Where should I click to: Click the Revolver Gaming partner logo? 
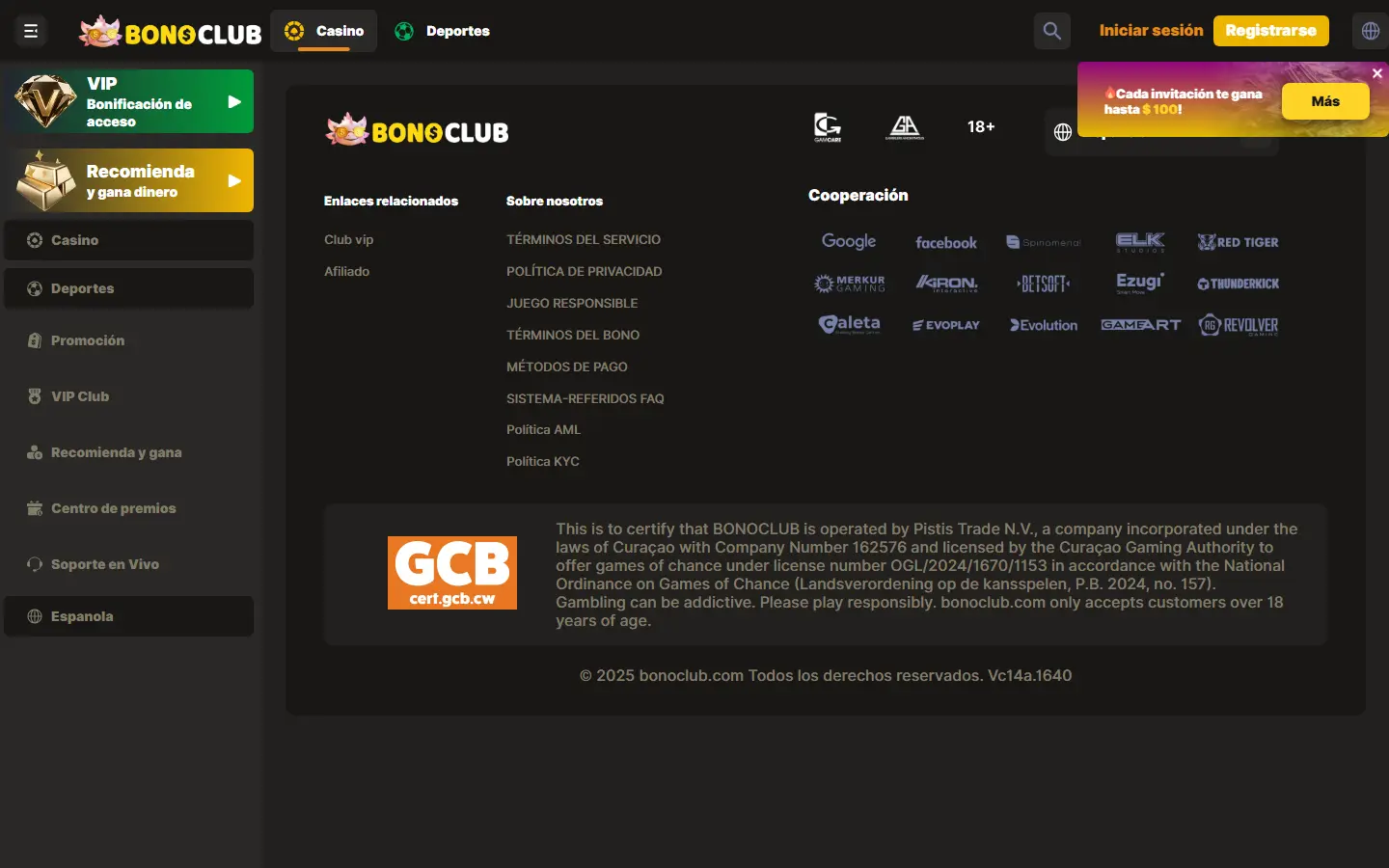click(x=1238, y=325)
